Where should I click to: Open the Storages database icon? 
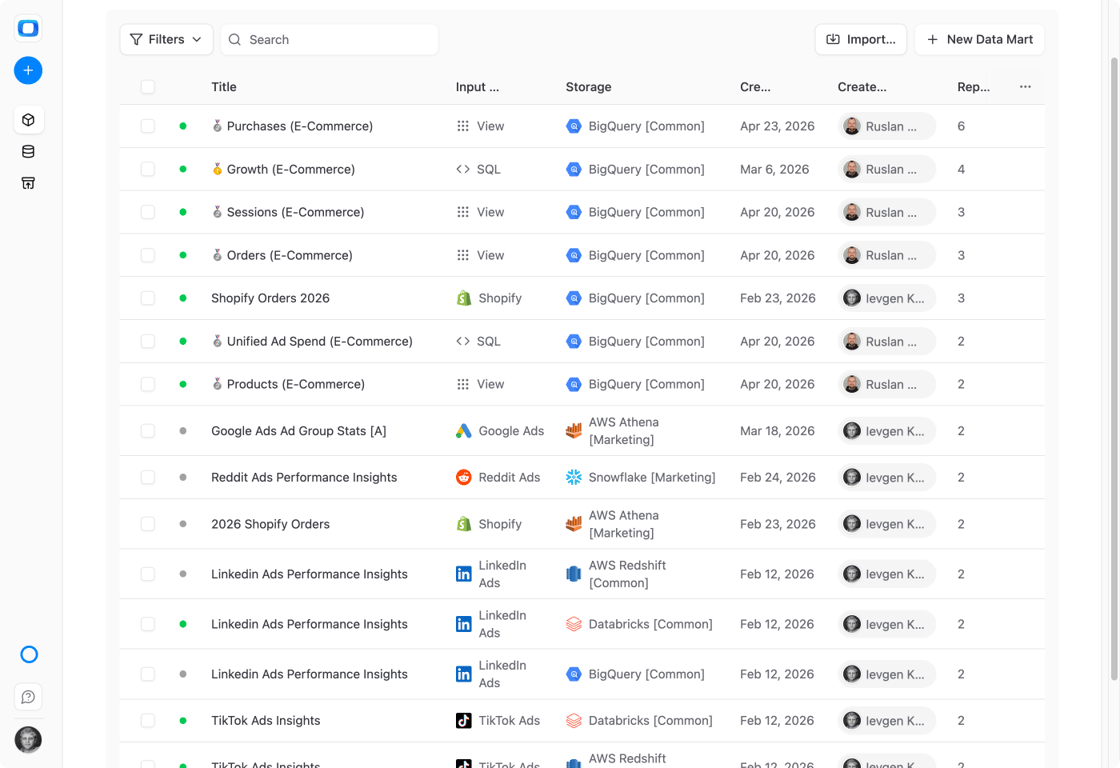(x=29, y=151)
